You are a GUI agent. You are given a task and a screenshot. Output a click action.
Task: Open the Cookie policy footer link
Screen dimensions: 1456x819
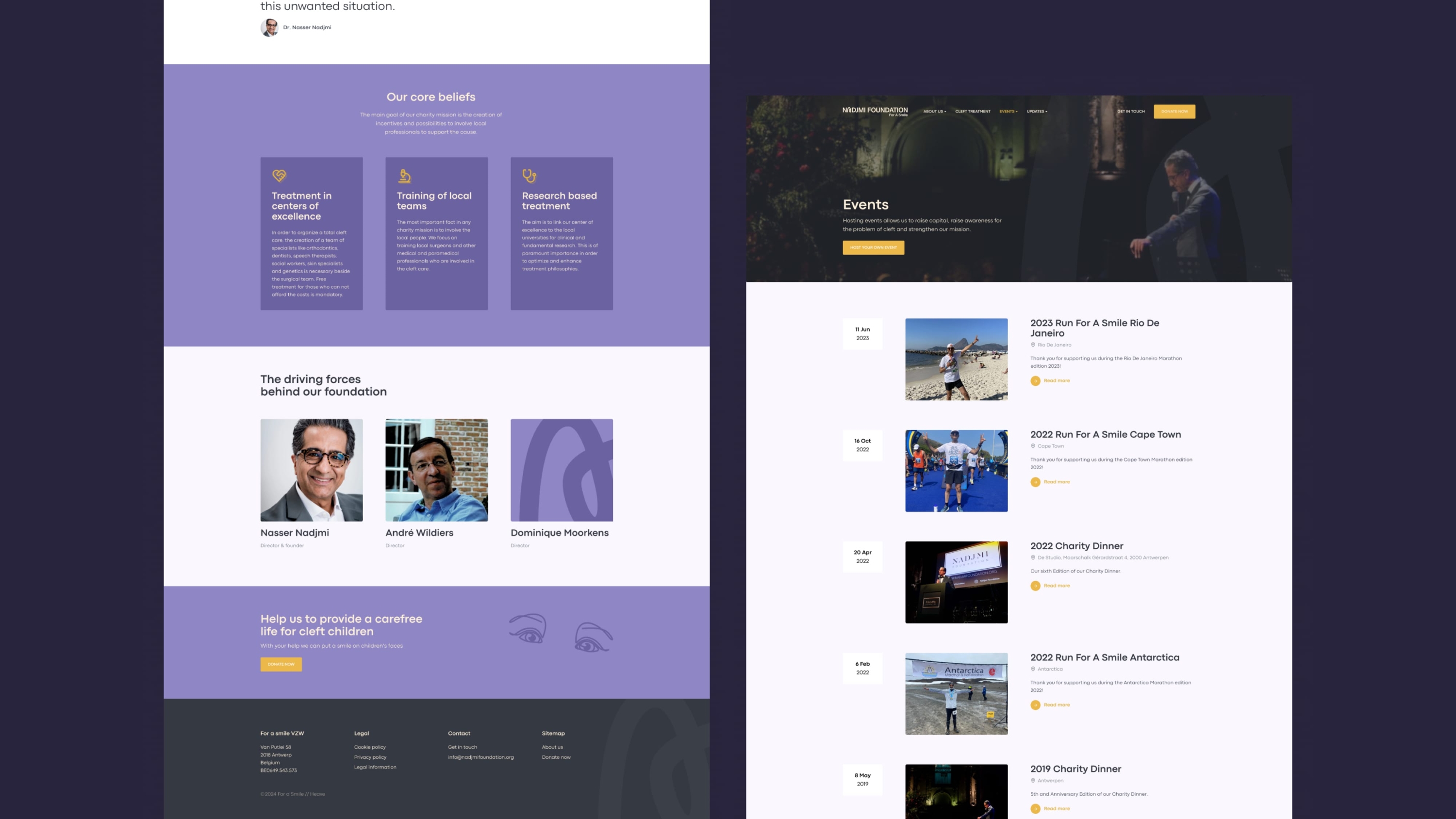pos(370,747)
